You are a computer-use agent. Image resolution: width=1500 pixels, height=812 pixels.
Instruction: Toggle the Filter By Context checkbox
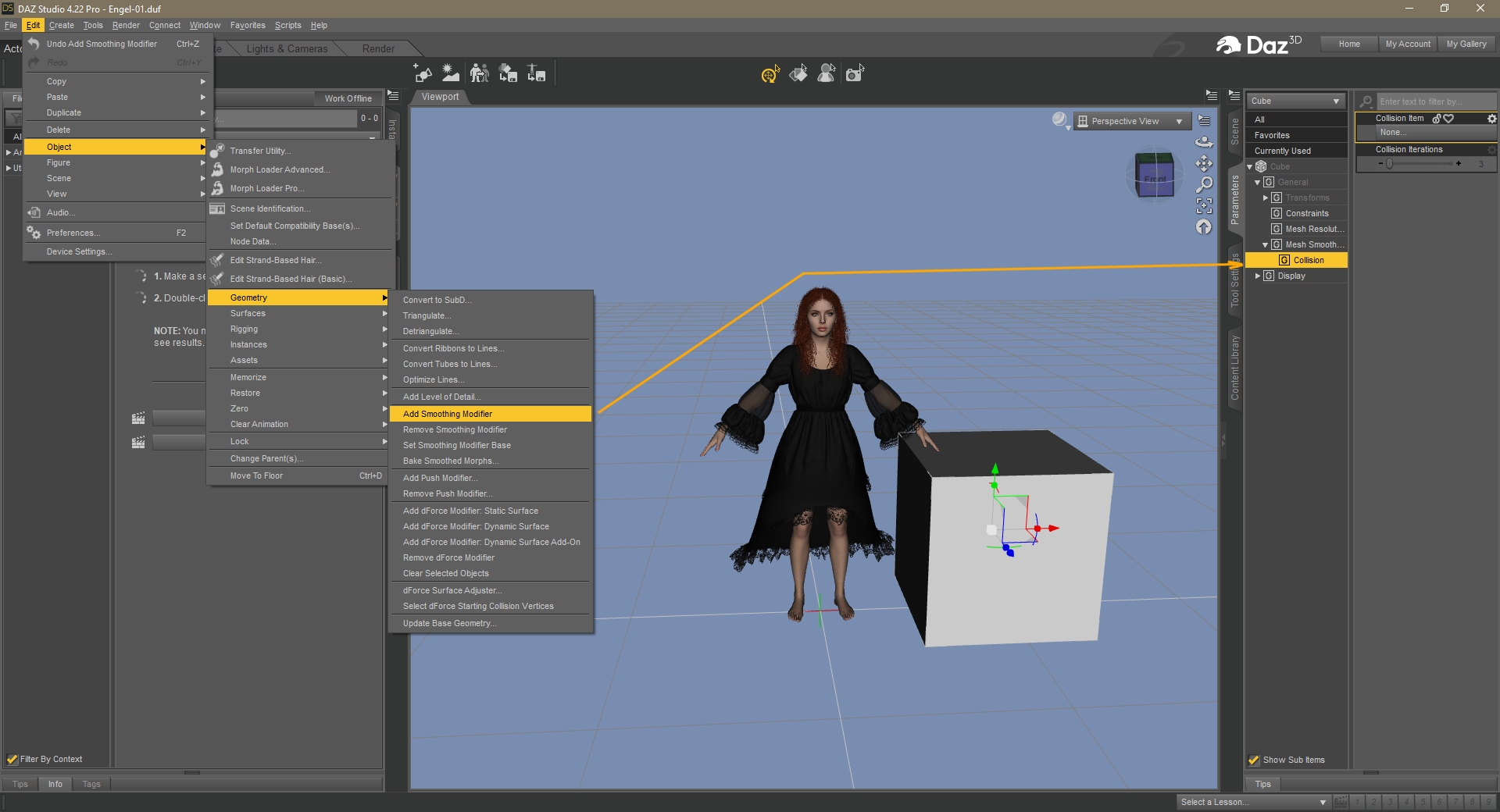point(12,759)
